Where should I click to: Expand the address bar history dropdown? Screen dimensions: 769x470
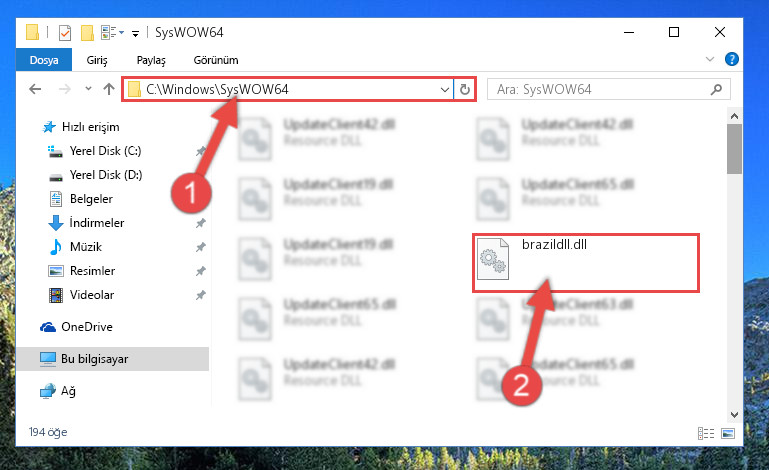444,89
